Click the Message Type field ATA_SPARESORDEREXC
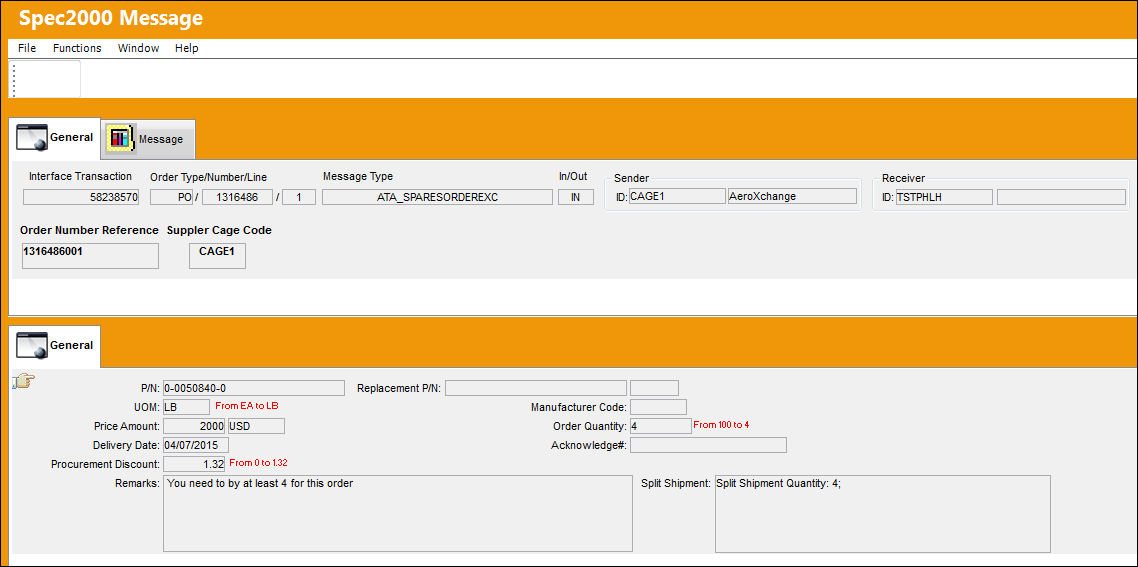This screenshot has width=1138, height=567. coord(437,197)
